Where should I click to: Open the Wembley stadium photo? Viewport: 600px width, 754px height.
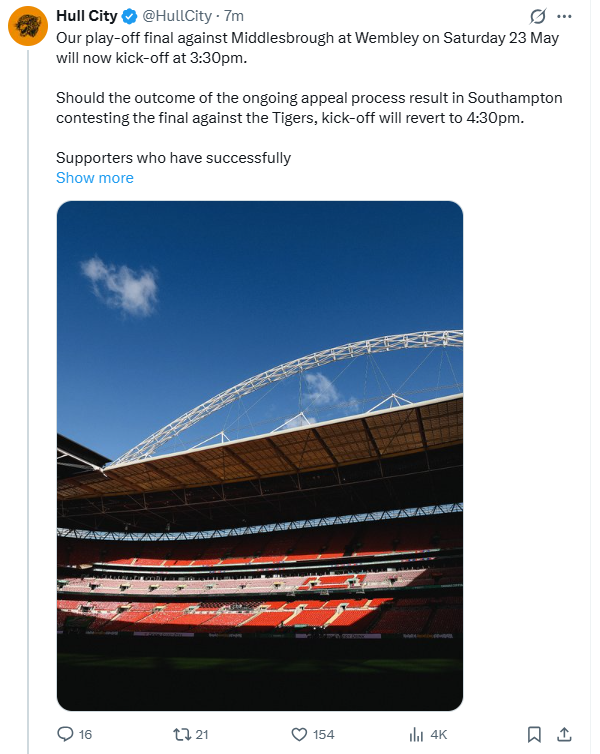260,456
